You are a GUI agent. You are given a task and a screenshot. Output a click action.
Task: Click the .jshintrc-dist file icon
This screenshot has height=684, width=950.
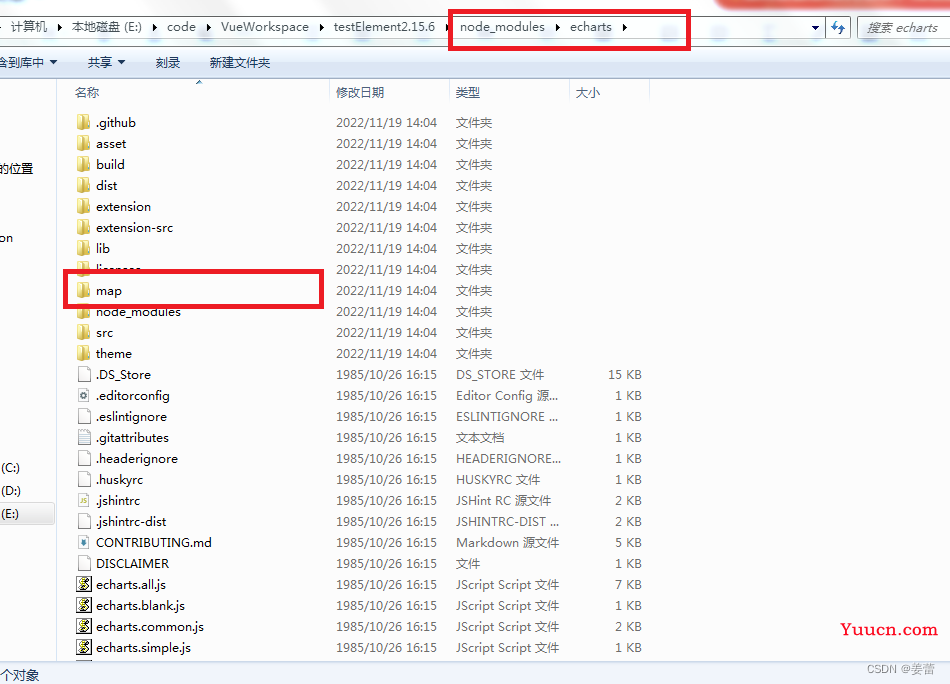(84, 522)
